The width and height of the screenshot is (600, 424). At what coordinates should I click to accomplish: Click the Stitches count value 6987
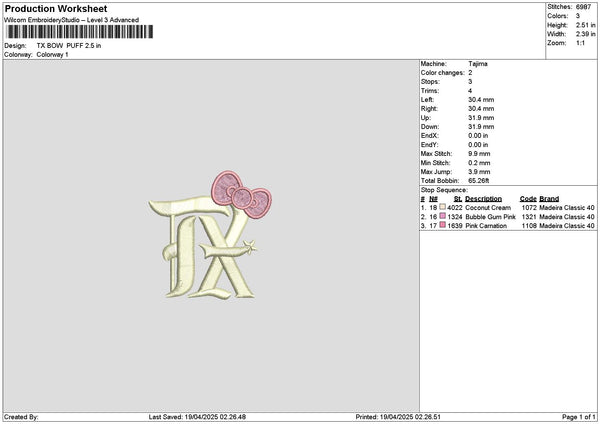pyautogui.click(x=584, y=7)
